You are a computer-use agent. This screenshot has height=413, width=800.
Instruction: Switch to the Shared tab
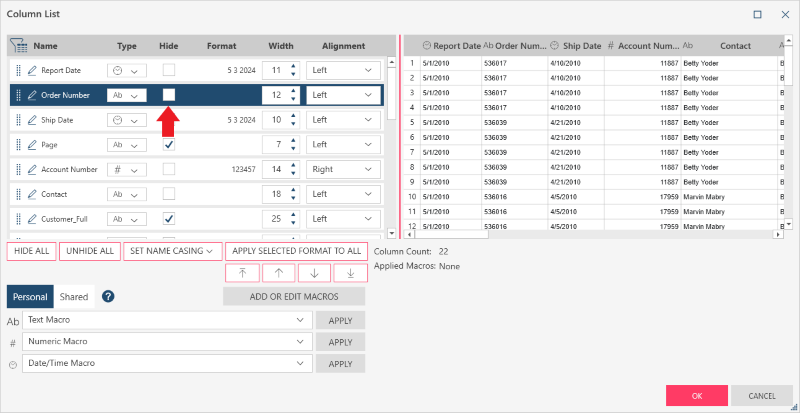[74, 297]
